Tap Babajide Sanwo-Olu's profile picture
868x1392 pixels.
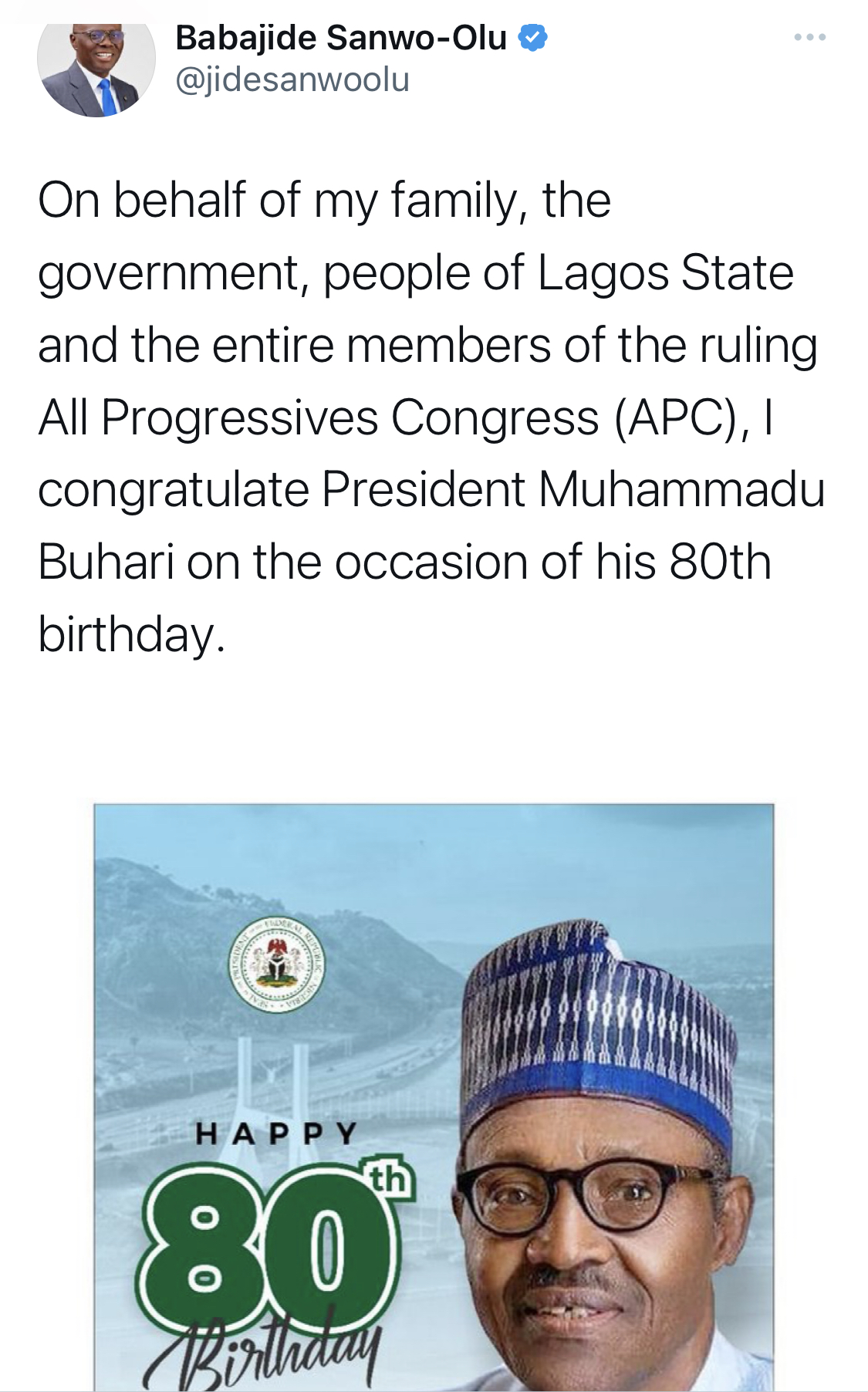pyautogui.click(x=96, y=69)
